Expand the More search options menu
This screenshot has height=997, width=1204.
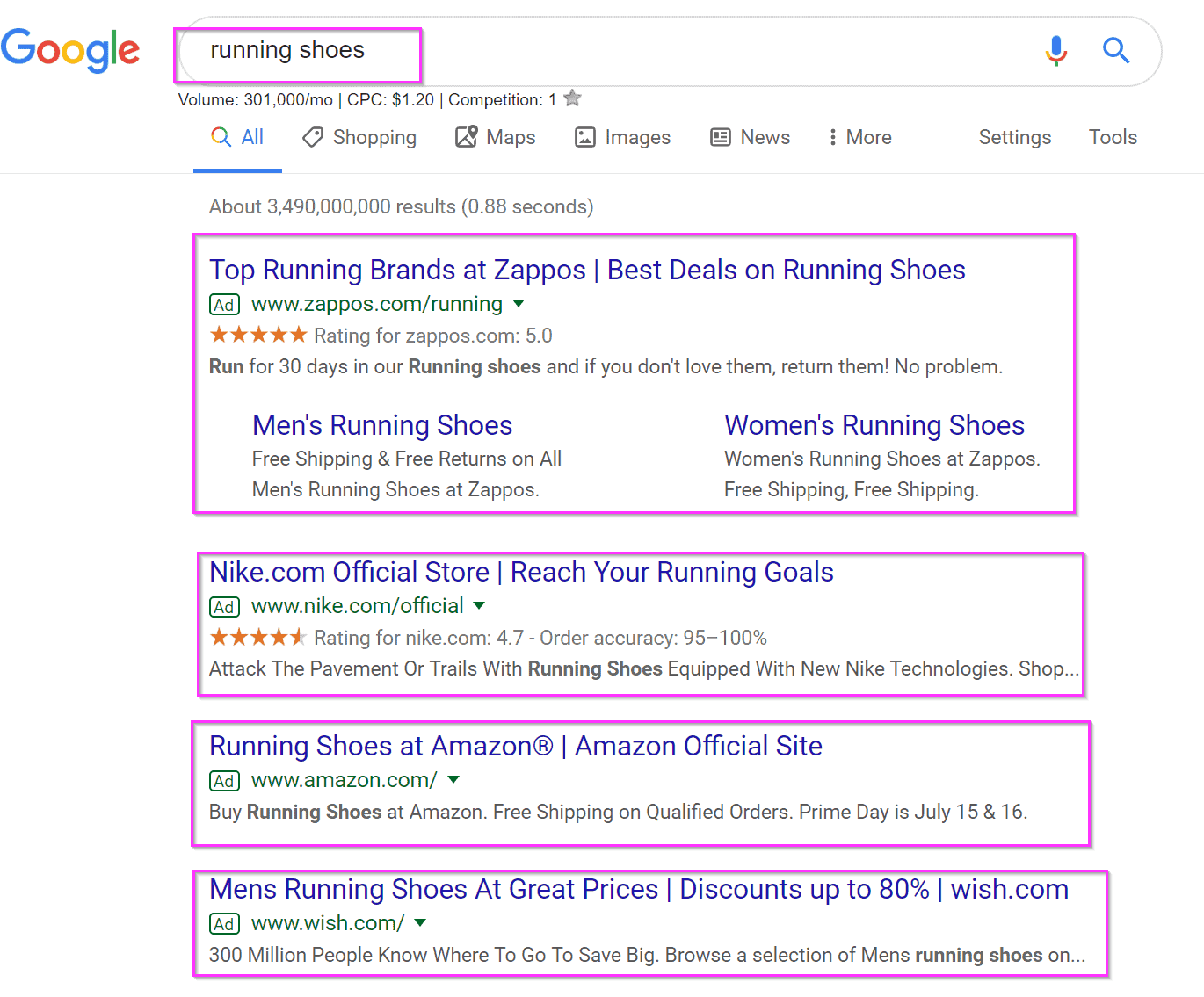click(x=859, y=137)
